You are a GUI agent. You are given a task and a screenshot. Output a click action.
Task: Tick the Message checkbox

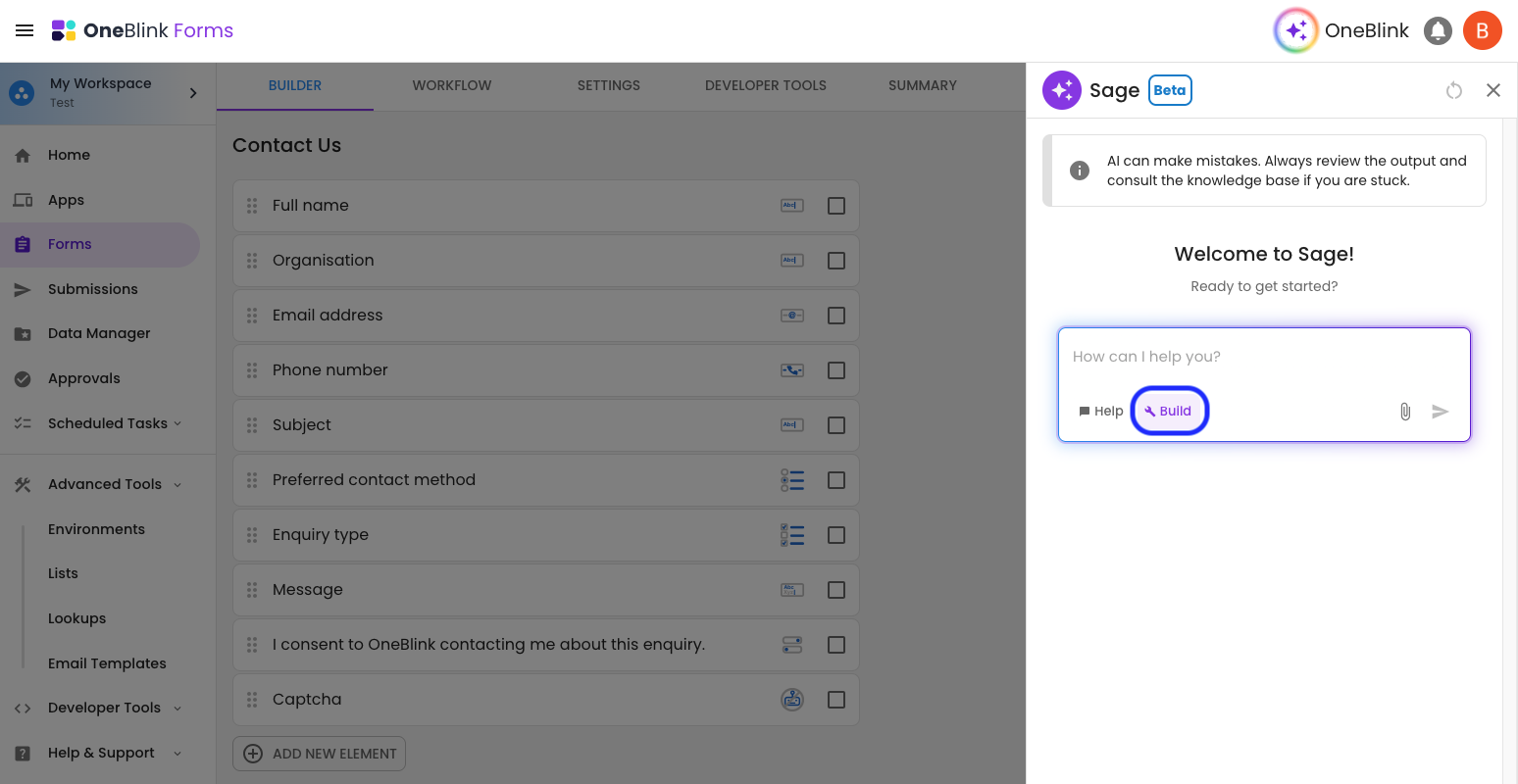tap(836, 590)
